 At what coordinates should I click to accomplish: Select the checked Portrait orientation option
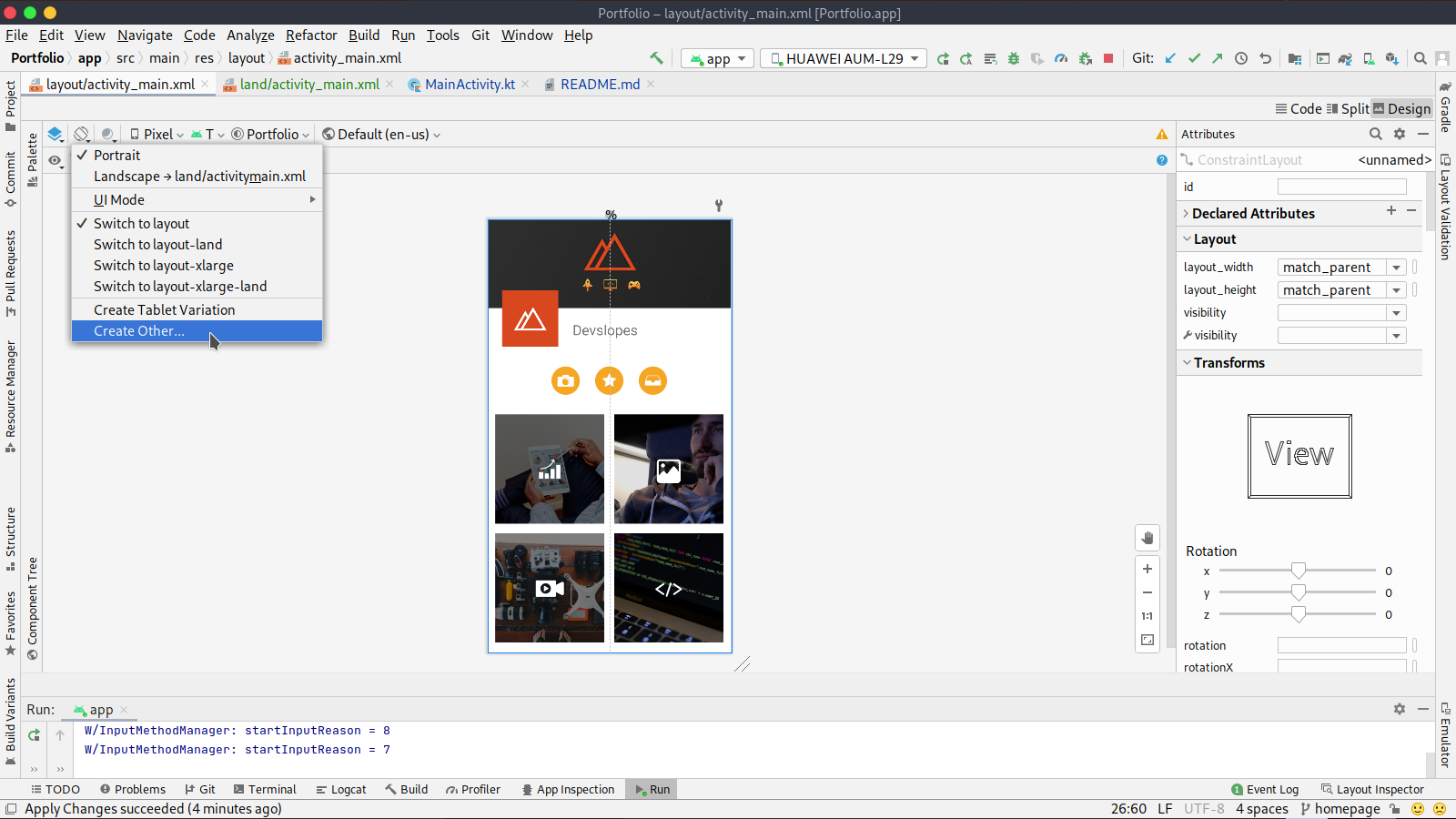click(x=197, y=156)
